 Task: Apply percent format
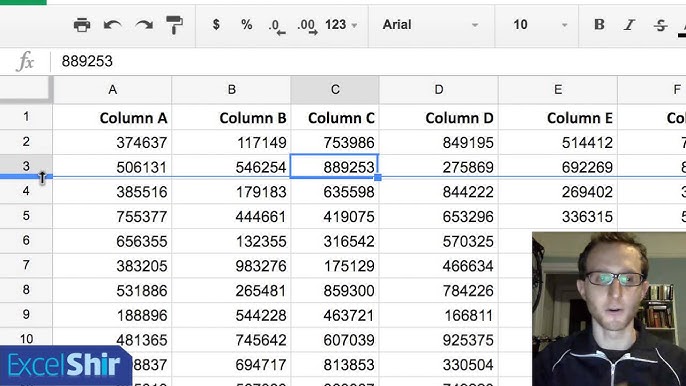tap(247, 25)
